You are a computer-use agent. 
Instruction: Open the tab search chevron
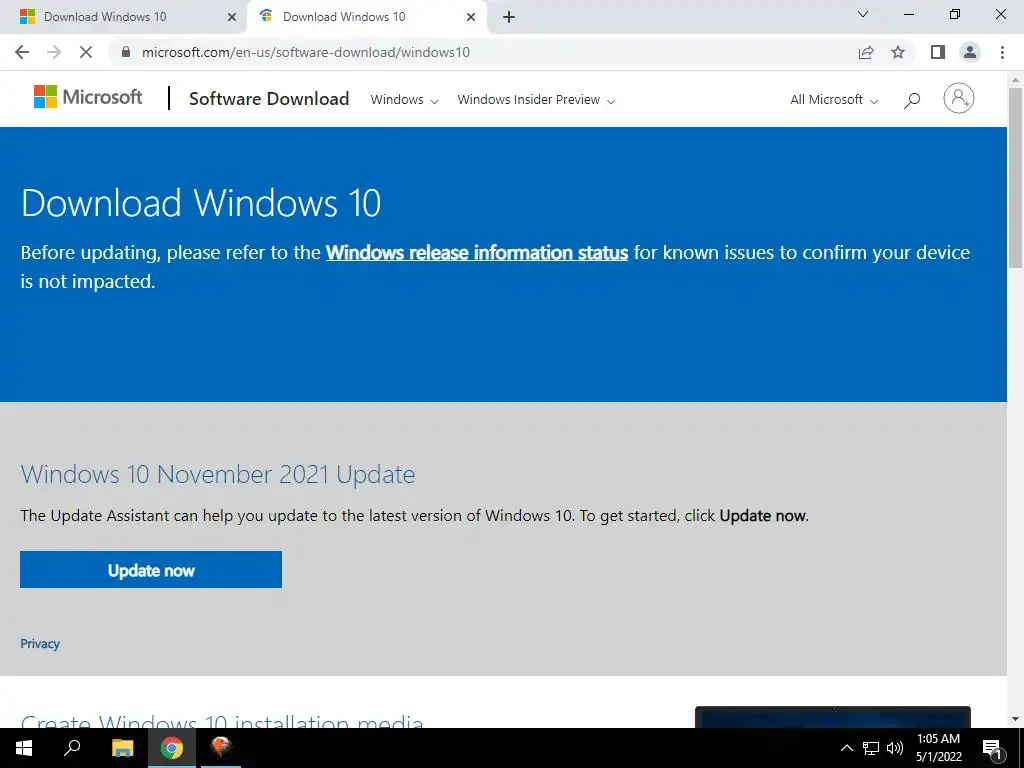(863, 14)
